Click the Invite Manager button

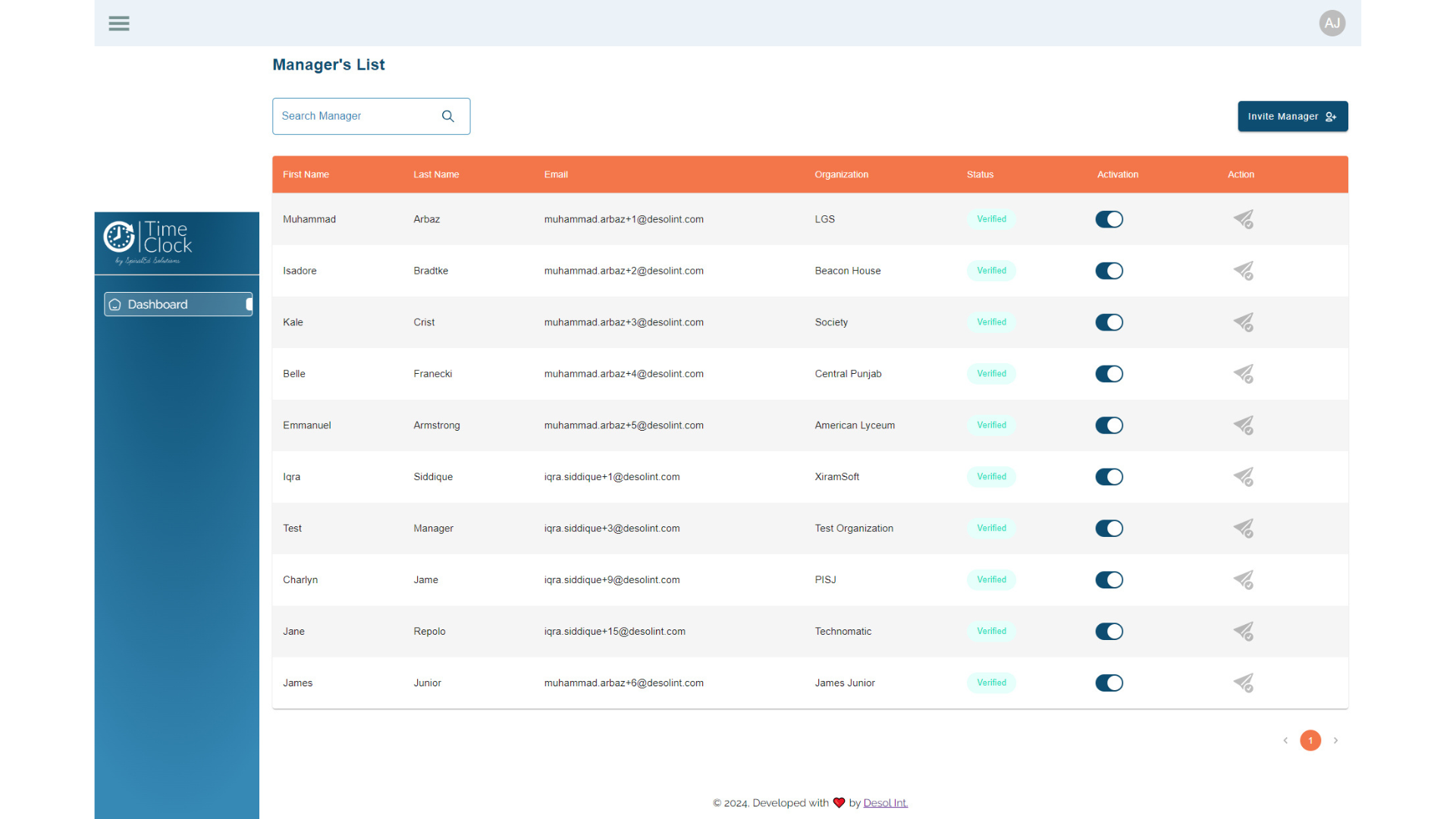[1292, 116]
